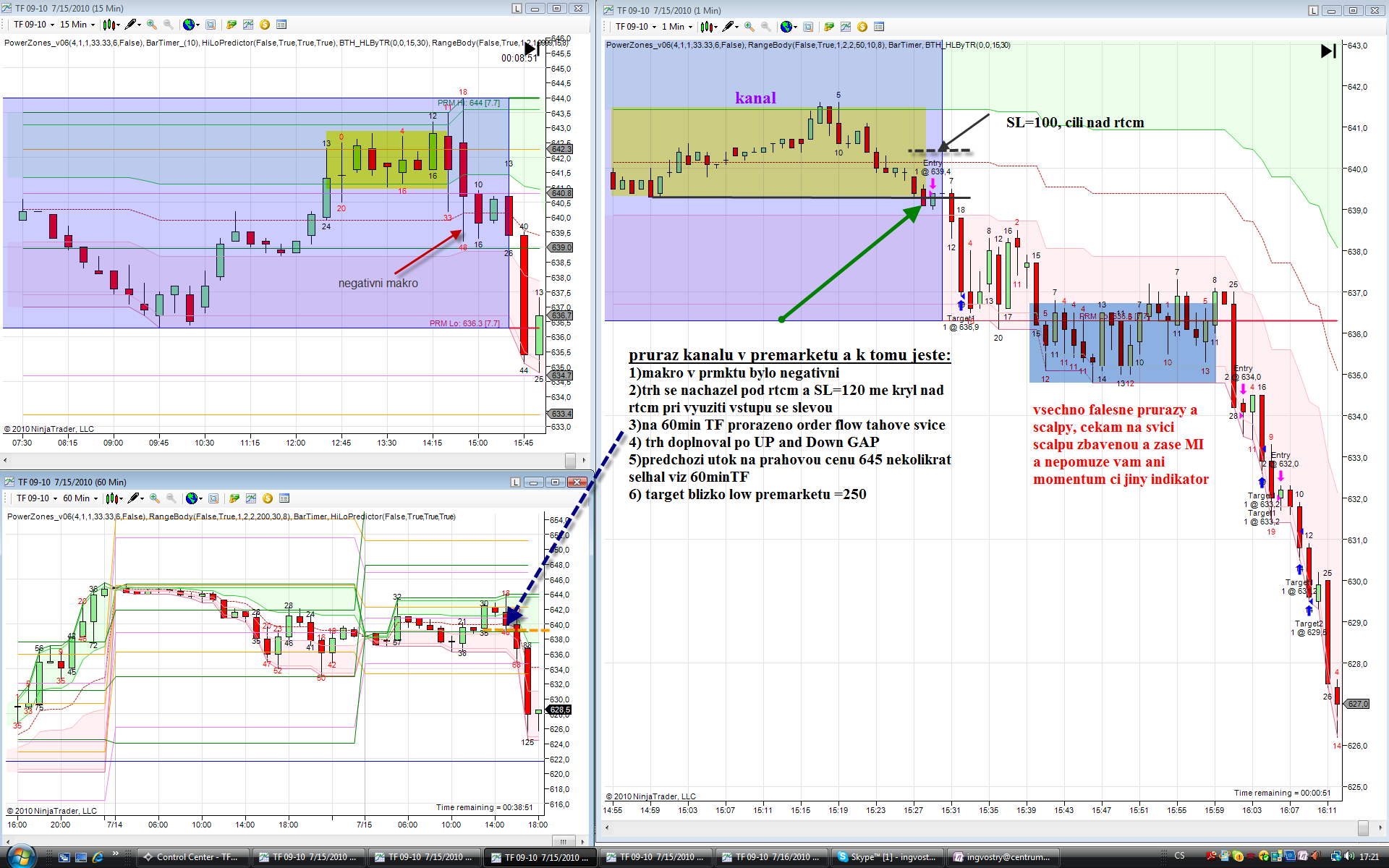Viewport: 1389px width, 868px height.
Task: Expand the 60 Min interval dropdown
Action: pos(95,498)
